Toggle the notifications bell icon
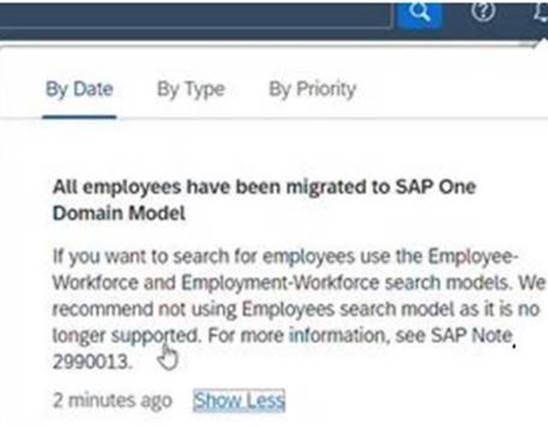The image size is (548, 426). click(541, 12)
